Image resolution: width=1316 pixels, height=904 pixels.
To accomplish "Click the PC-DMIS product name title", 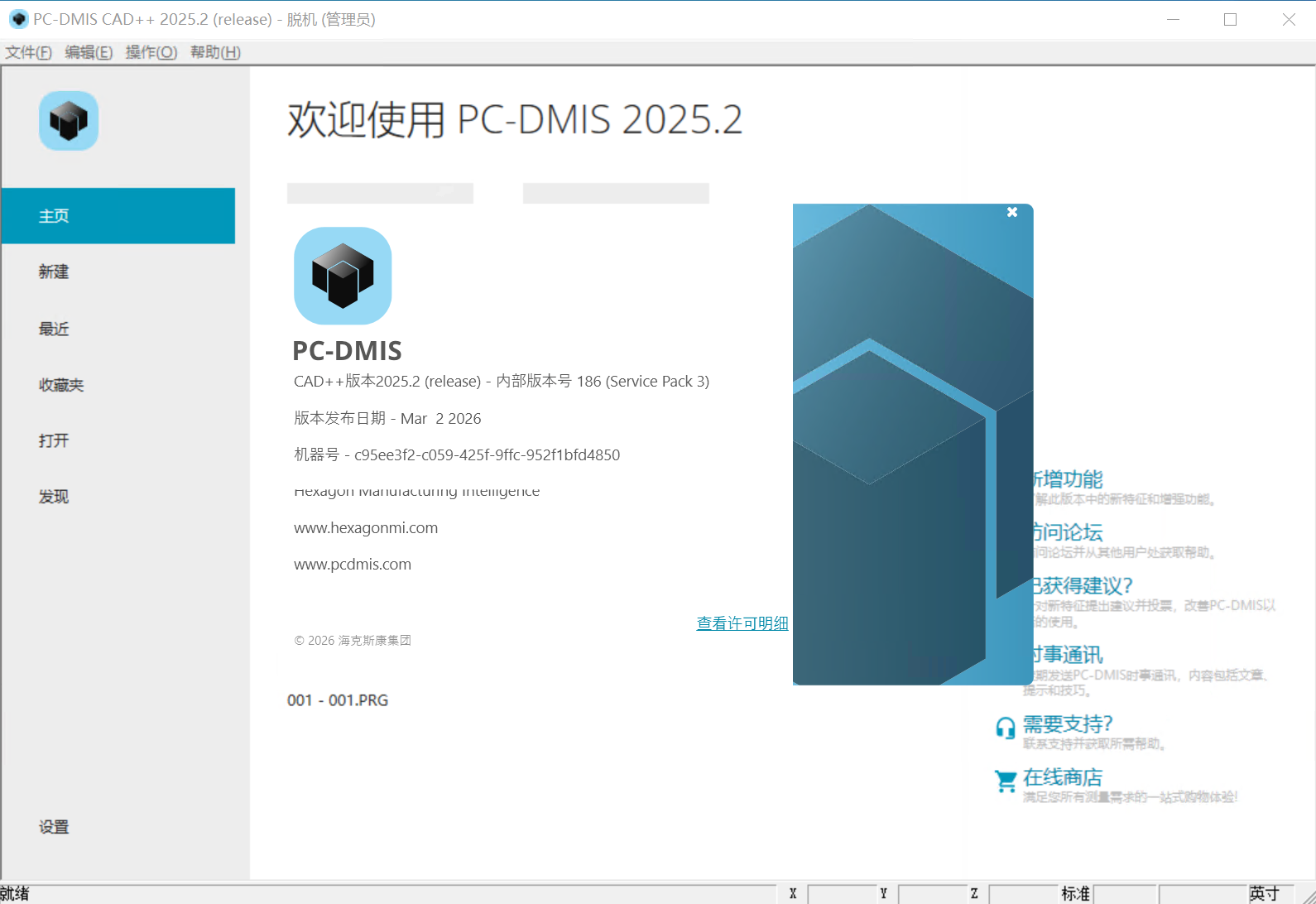I will 348,351.
